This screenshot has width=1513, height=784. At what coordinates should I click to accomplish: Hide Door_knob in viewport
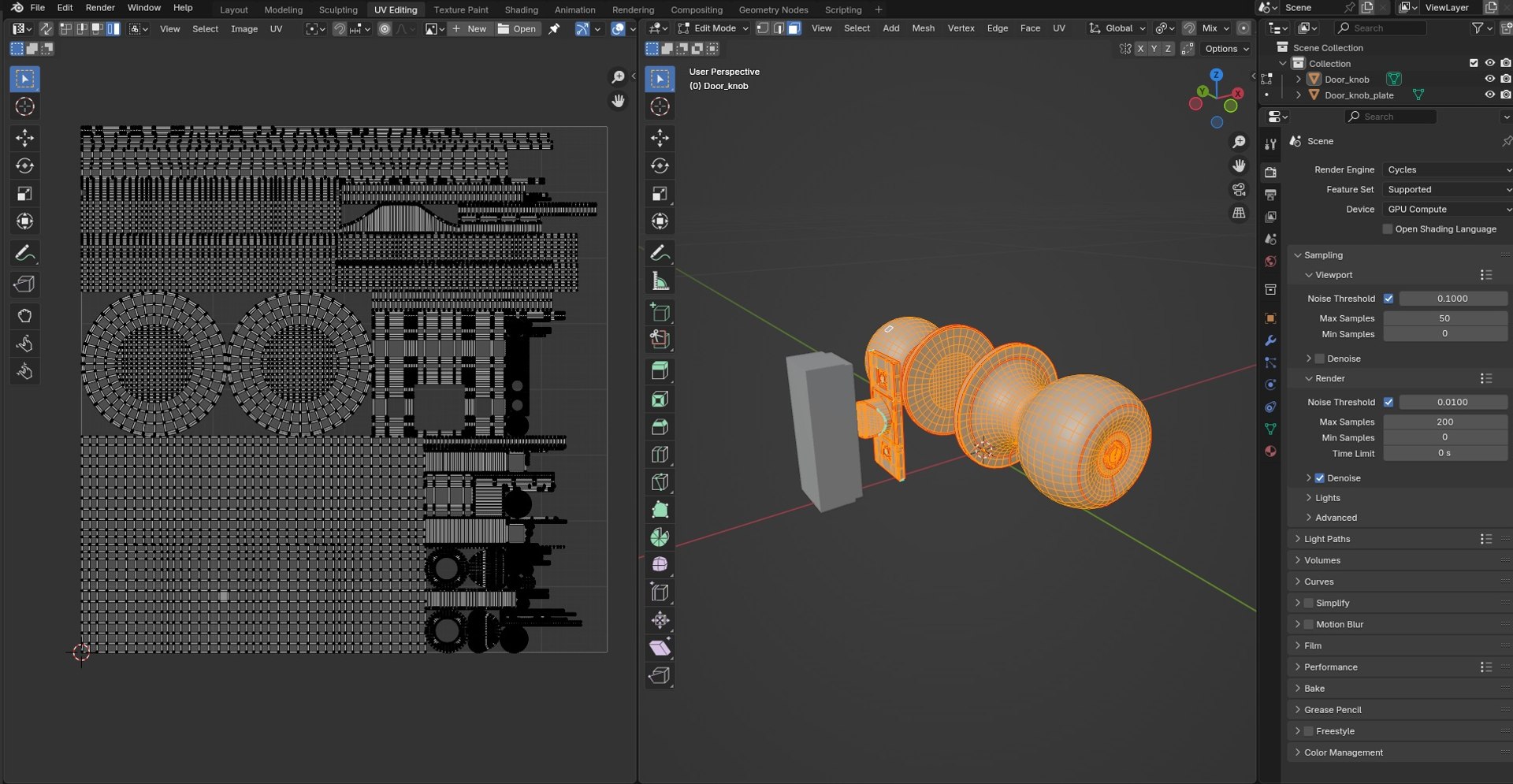coord(1489,79)
